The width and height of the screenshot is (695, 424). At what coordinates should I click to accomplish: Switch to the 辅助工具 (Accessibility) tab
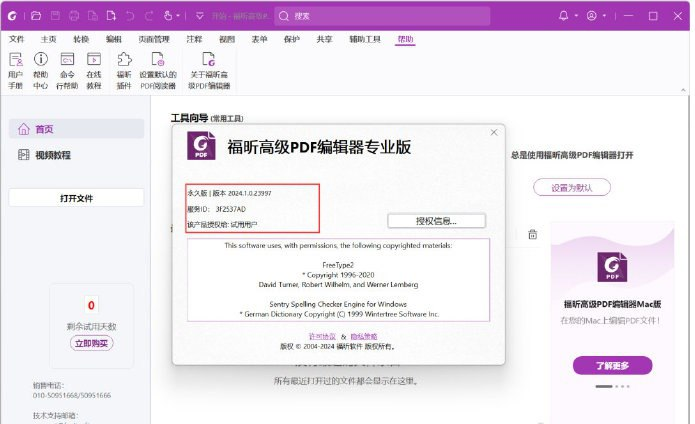[x=365, y=39]
